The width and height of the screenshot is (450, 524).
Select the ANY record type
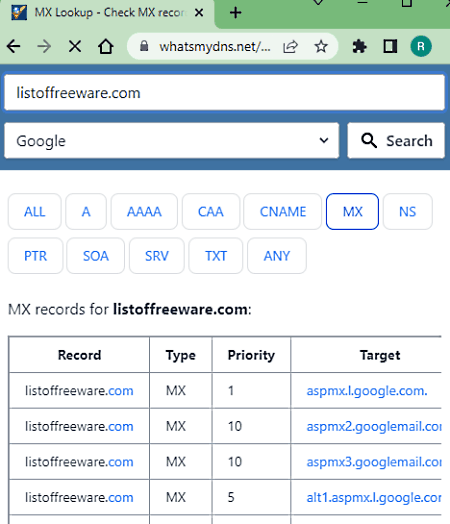pyautogui.click(x=277, y=256)
